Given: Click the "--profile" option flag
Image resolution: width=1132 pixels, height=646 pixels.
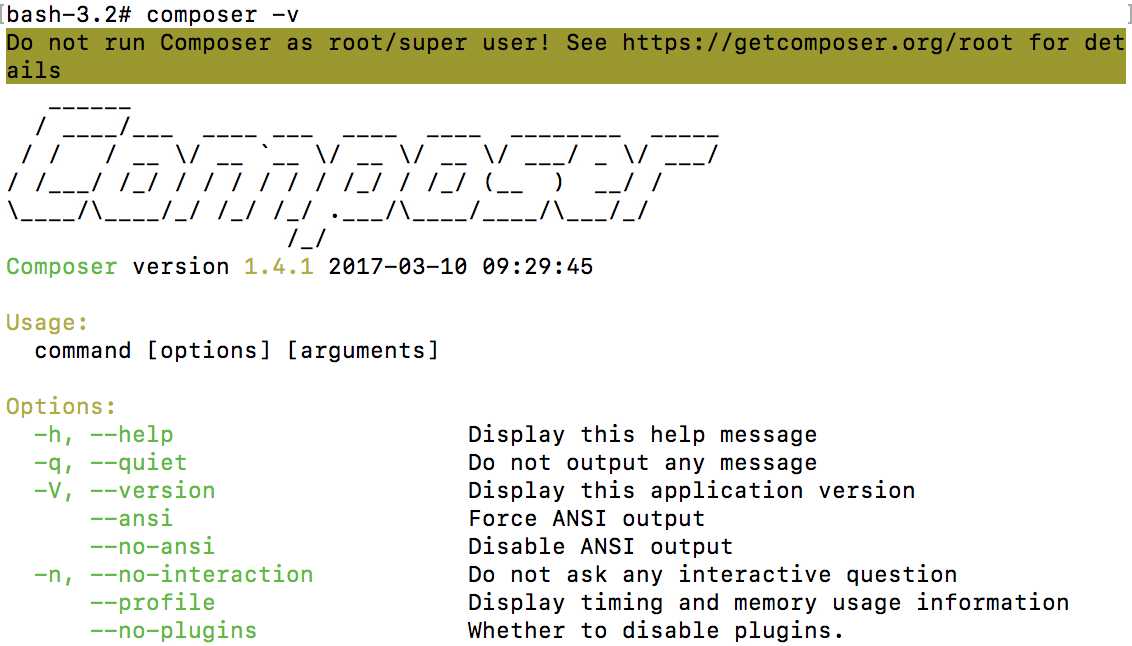Looking at the screenshot, I should [x=152, y=603].
